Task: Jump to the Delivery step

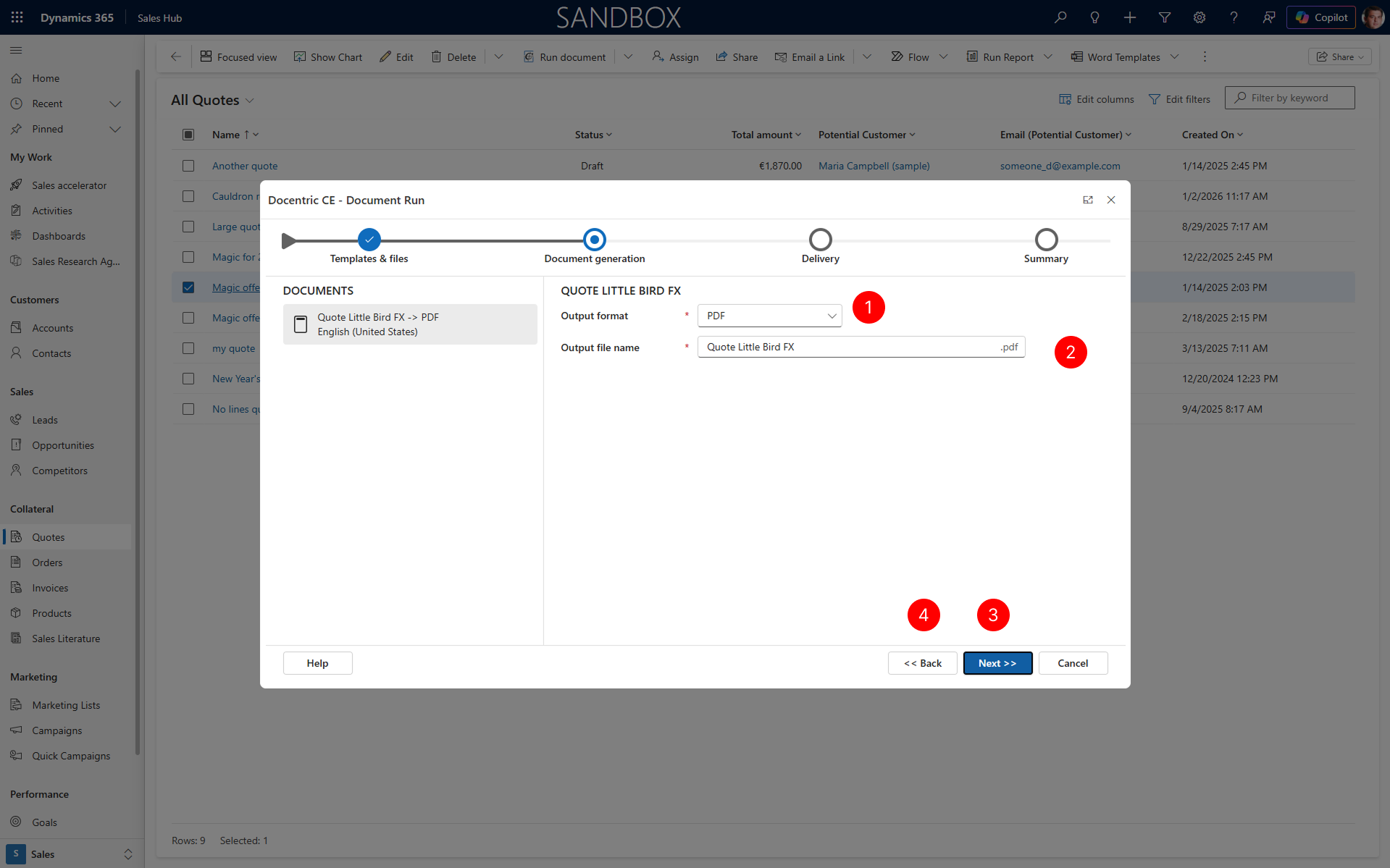Action: click(821, 240)
